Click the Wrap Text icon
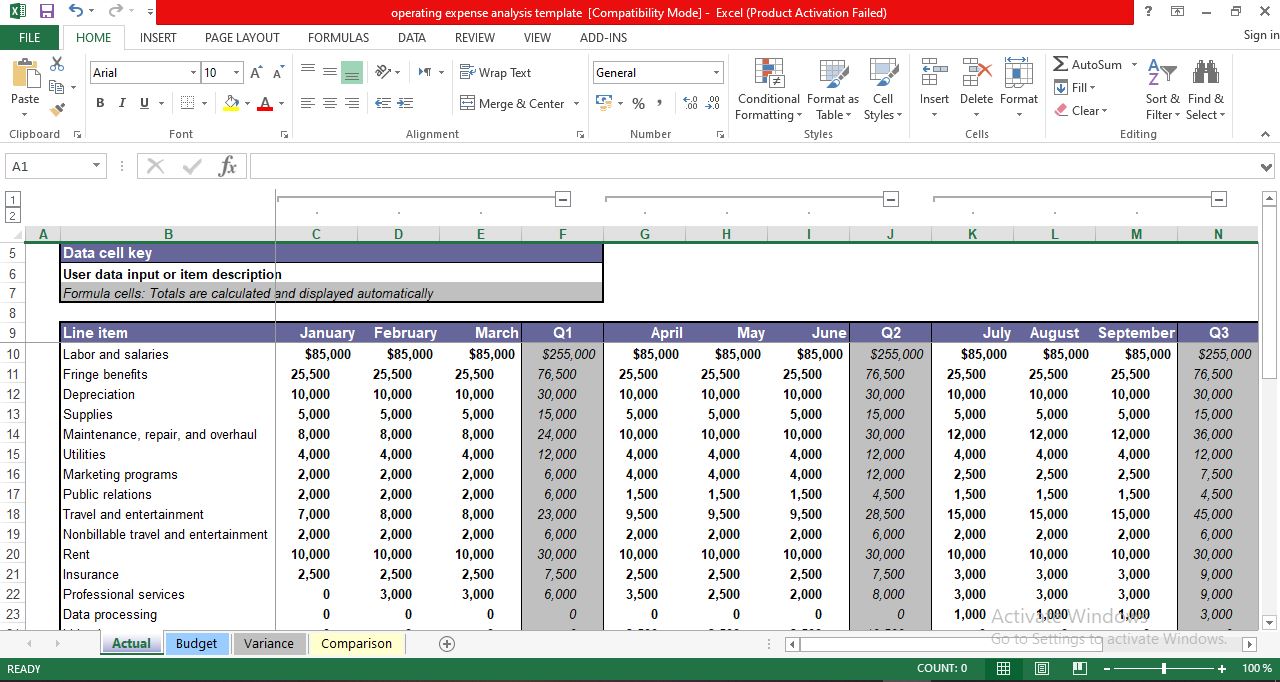Screen dimensions: 1280x682 pos(468,72)
